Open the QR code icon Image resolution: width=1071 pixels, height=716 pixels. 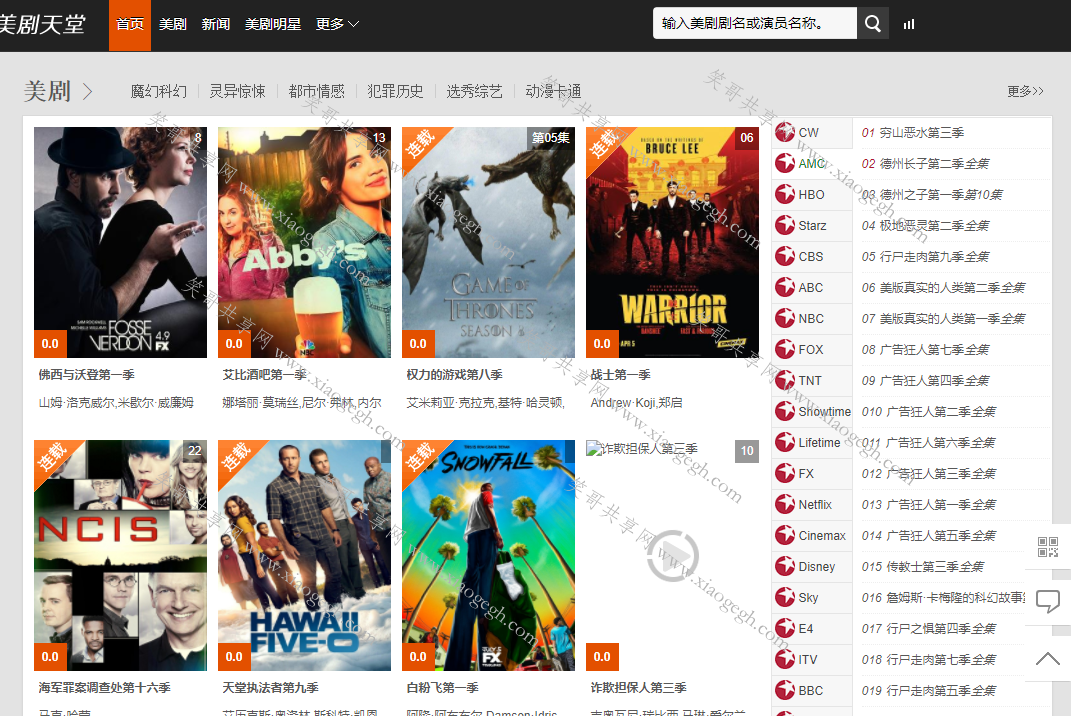(x=1048, y=547)
